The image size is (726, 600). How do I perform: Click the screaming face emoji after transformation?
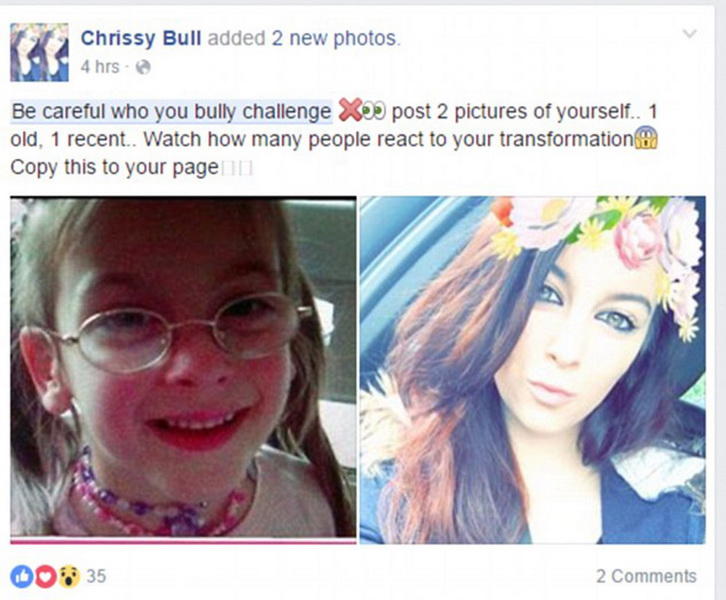point(646,138)
